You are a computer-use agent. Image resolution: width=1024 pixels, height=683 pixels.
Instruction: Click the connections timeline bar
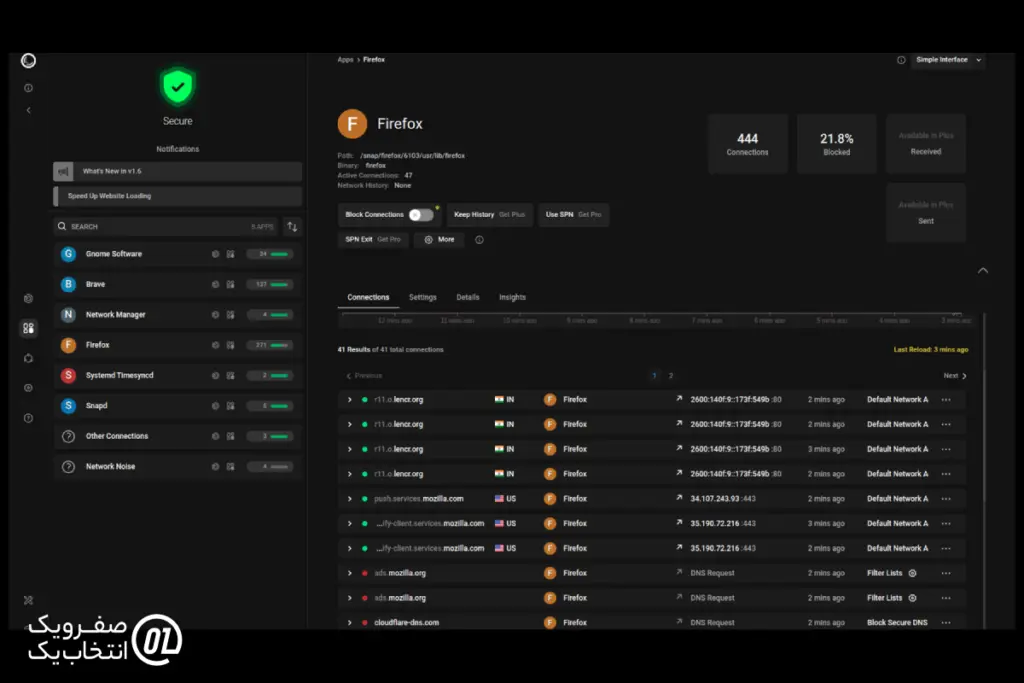click(656, 319)
